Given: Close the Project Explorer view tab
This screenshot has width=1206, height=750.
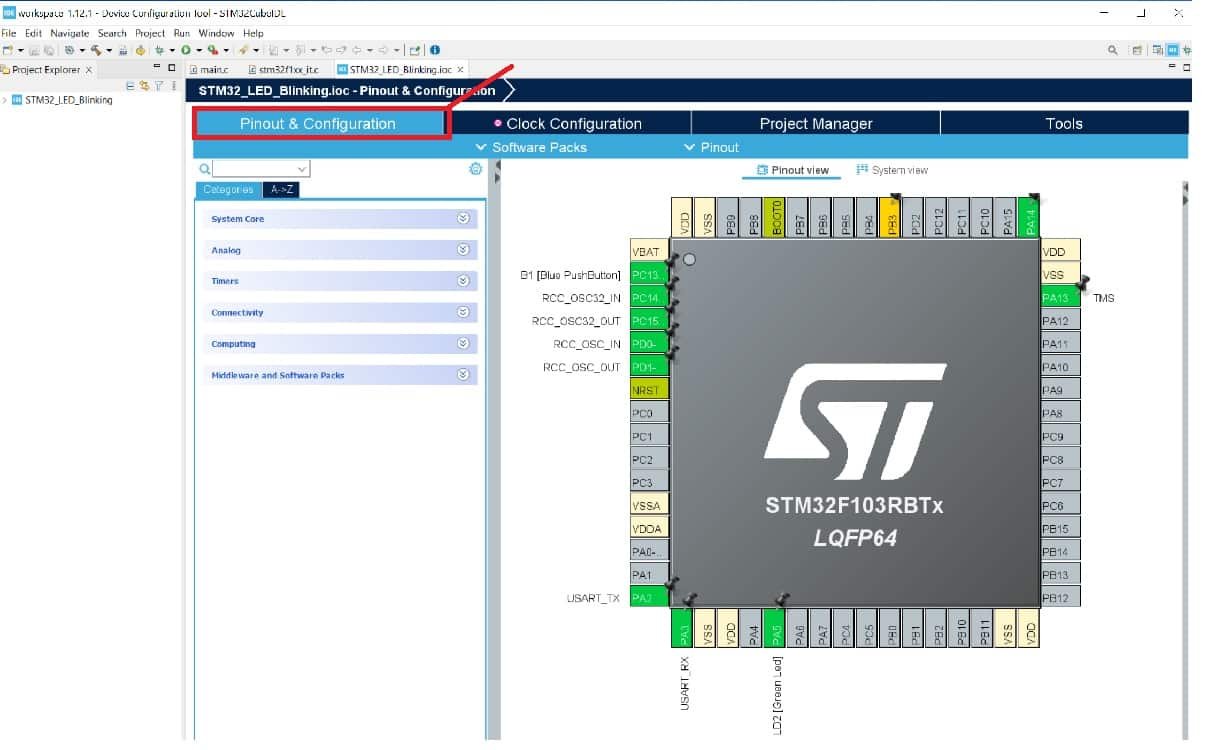Looking at the screenshot, I should point(89,69).
